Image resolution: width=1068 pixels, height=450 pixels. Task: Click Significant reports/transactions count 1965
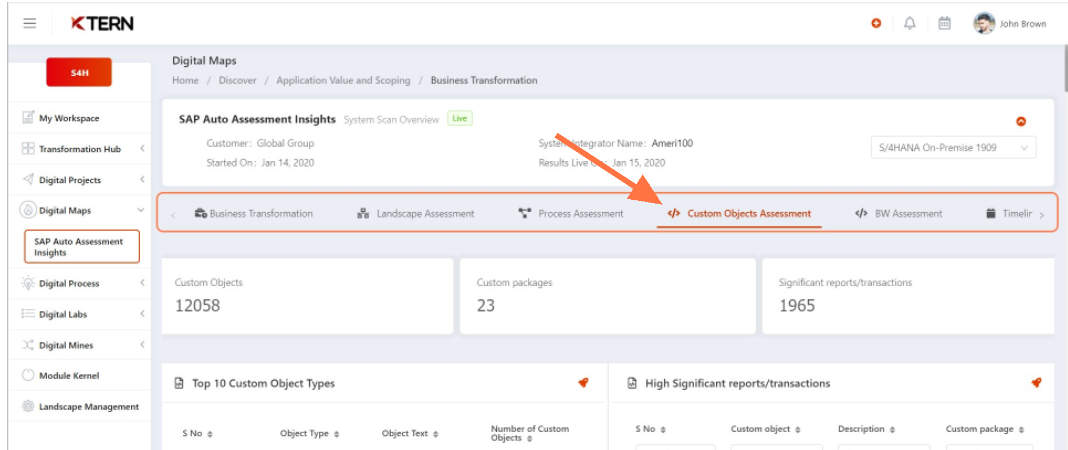[x=797, y=306]
